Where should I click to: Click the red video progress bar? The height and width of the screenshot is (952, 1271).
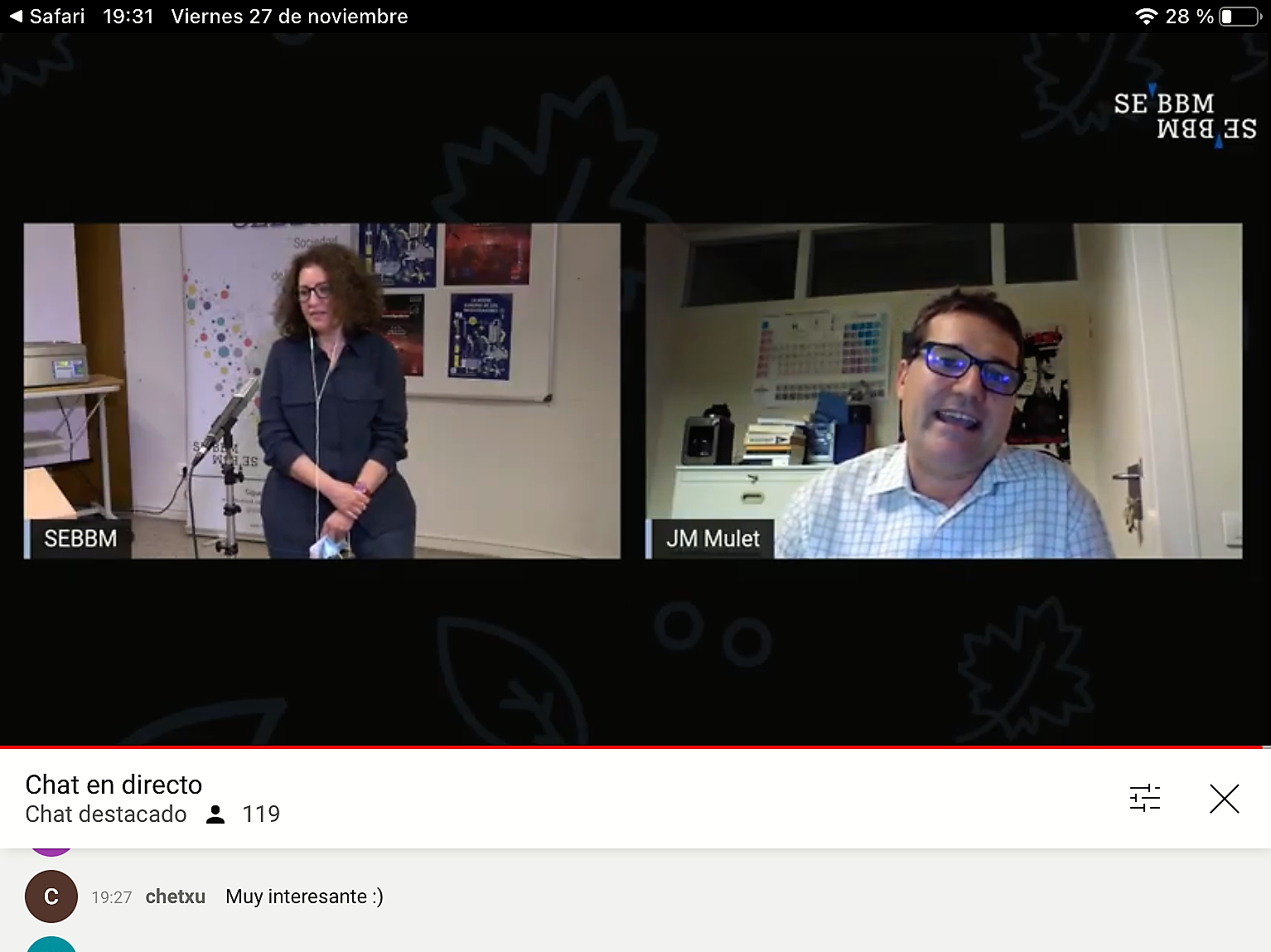click(x=635, y=747)
